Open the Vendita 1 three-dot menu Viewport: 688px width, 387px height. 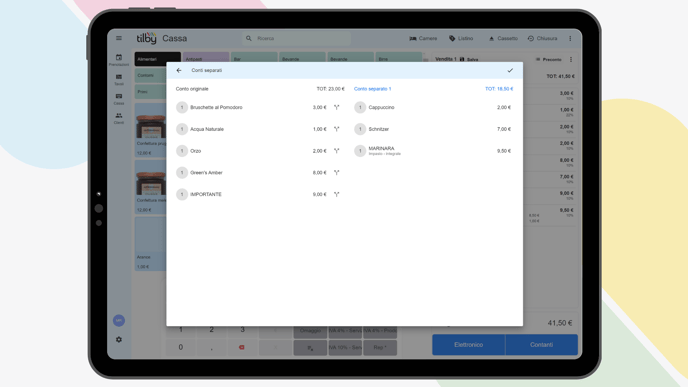(571, 59)
